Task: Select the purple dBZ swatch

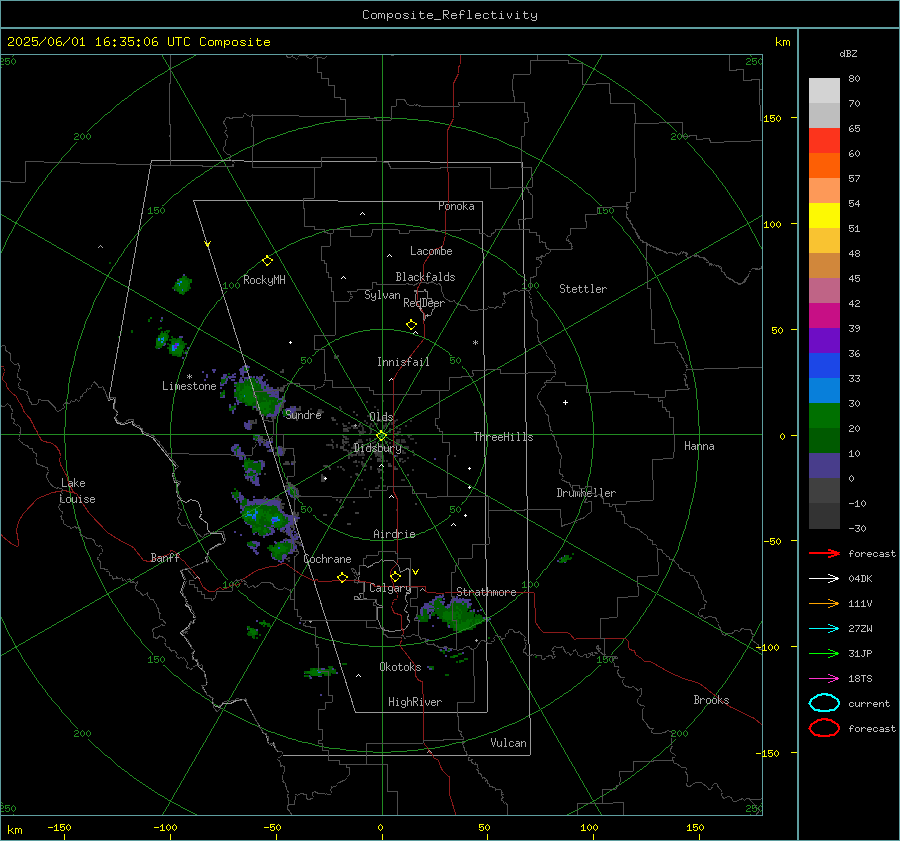Action: (824, 340)
